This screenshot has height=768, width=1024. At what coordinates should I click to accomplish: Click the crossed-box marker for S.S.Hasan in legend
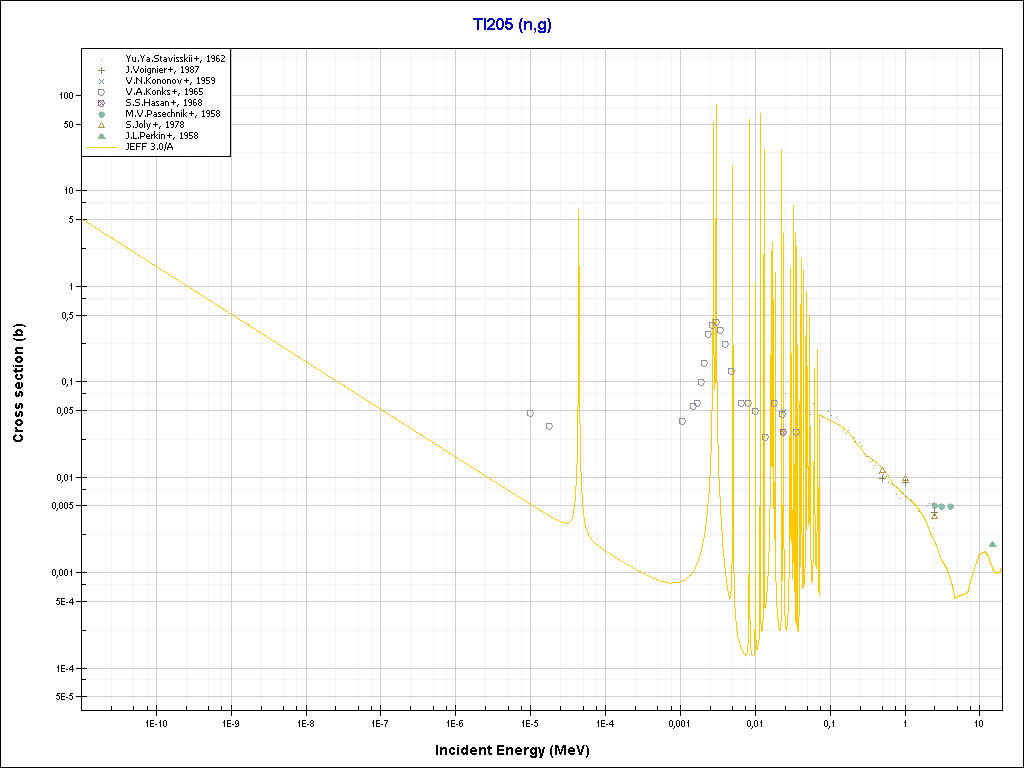tap(102, 103)
